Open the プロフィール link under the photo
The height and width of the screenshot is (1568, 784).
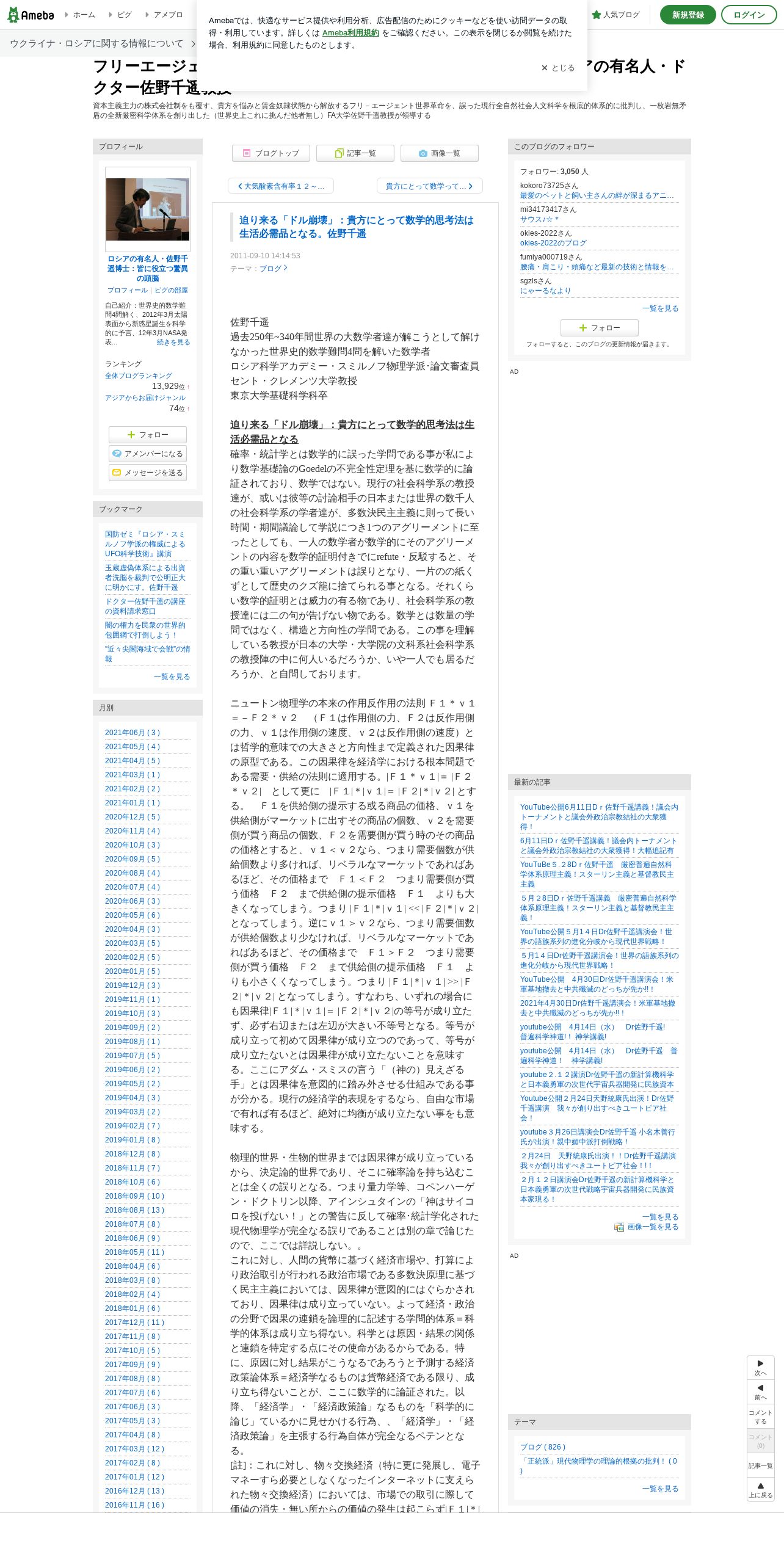coord(128,291)
